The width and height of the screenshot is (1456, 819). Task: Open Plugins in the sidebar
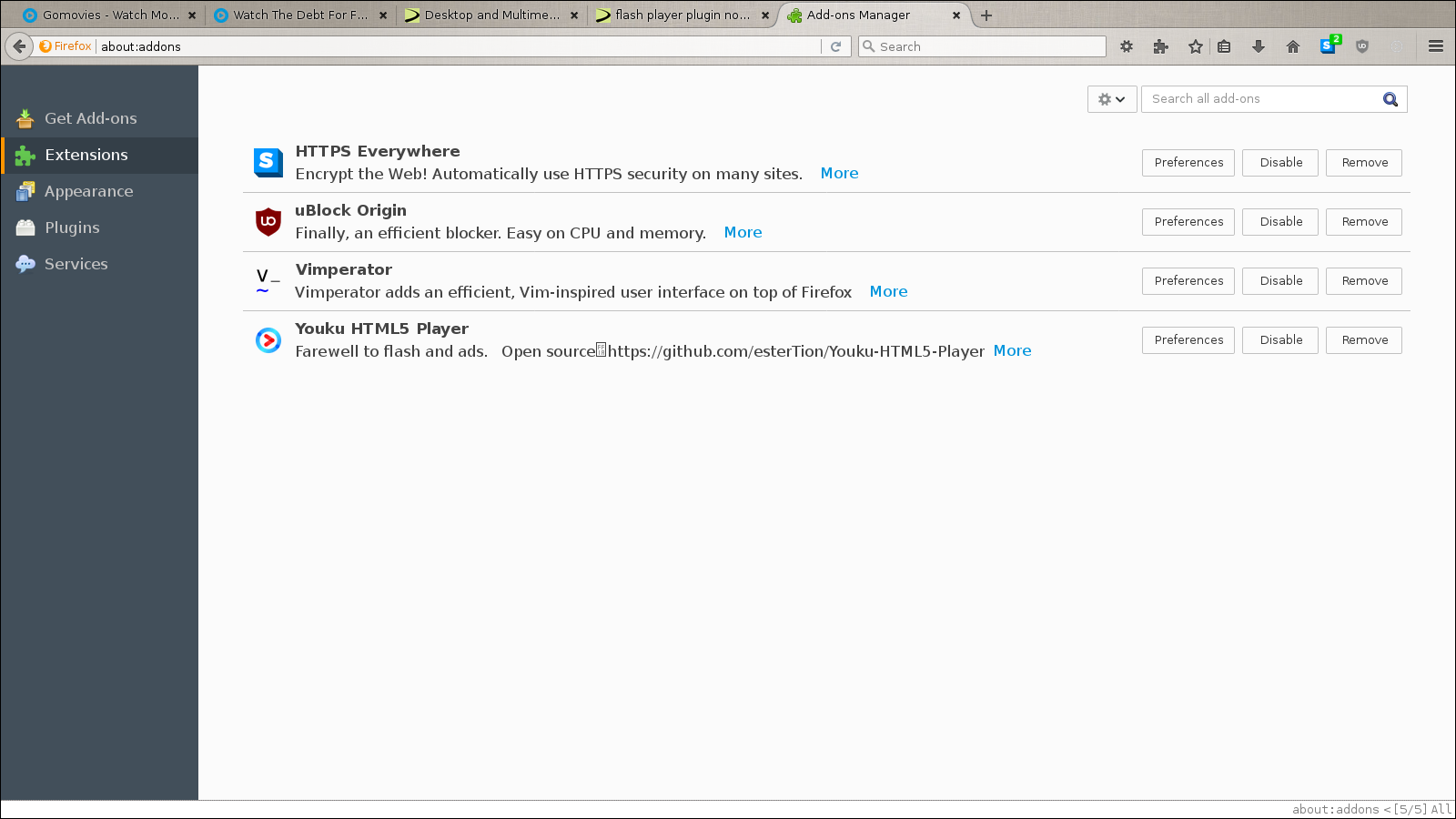(x=99, y=227)
